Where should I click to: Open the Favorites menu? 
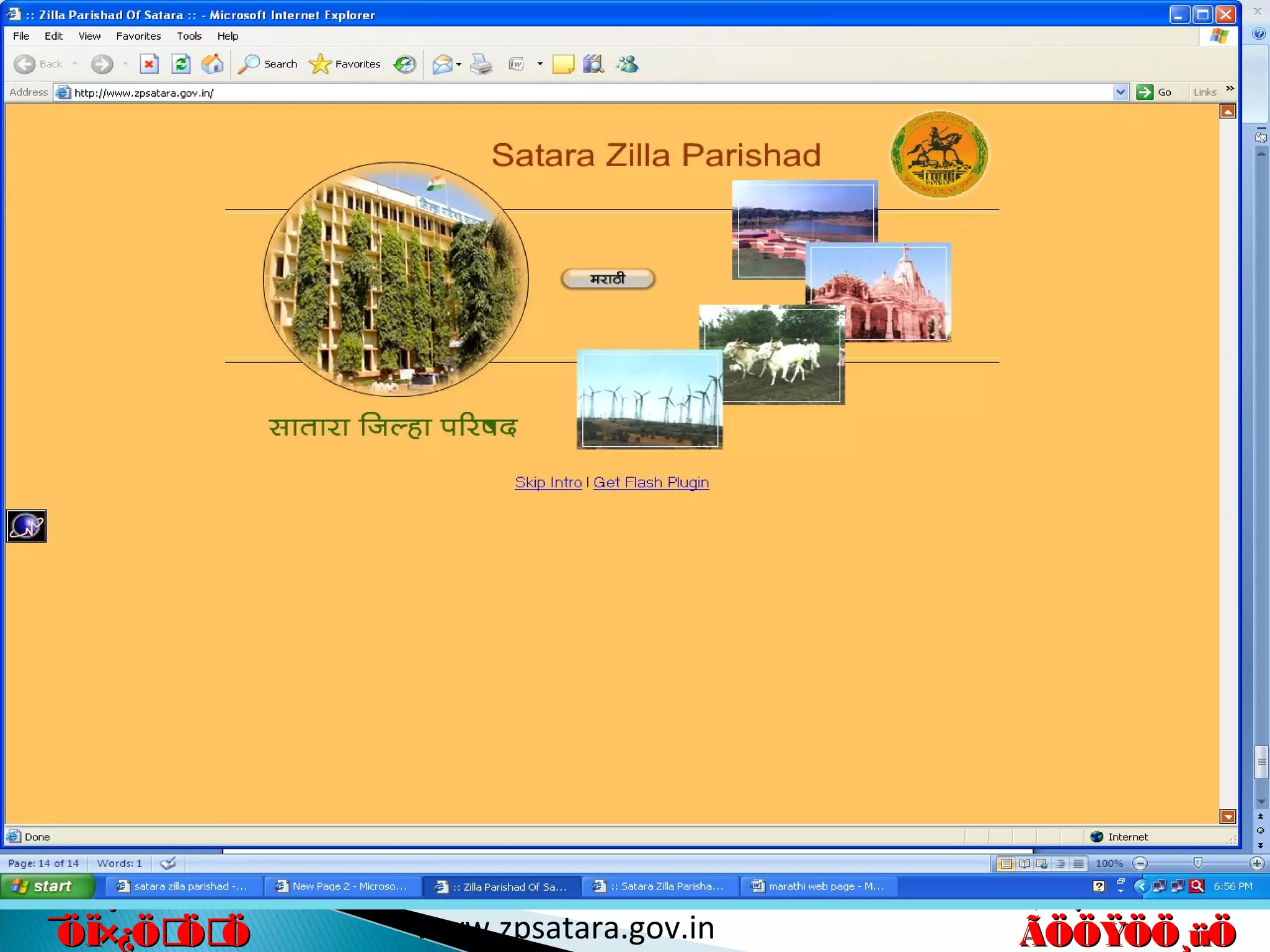[138, 36]
